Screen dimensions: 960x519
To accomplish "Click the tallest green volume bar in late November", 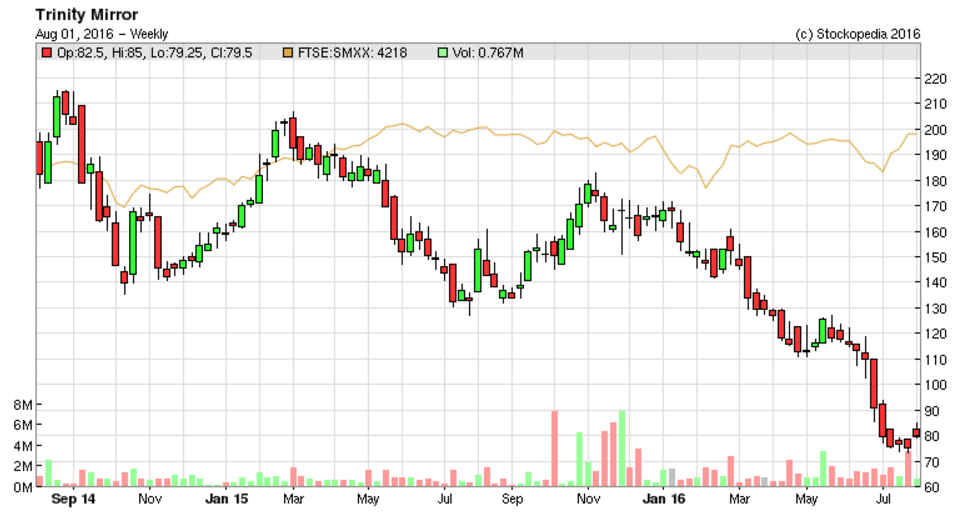I will pos(622,449).
